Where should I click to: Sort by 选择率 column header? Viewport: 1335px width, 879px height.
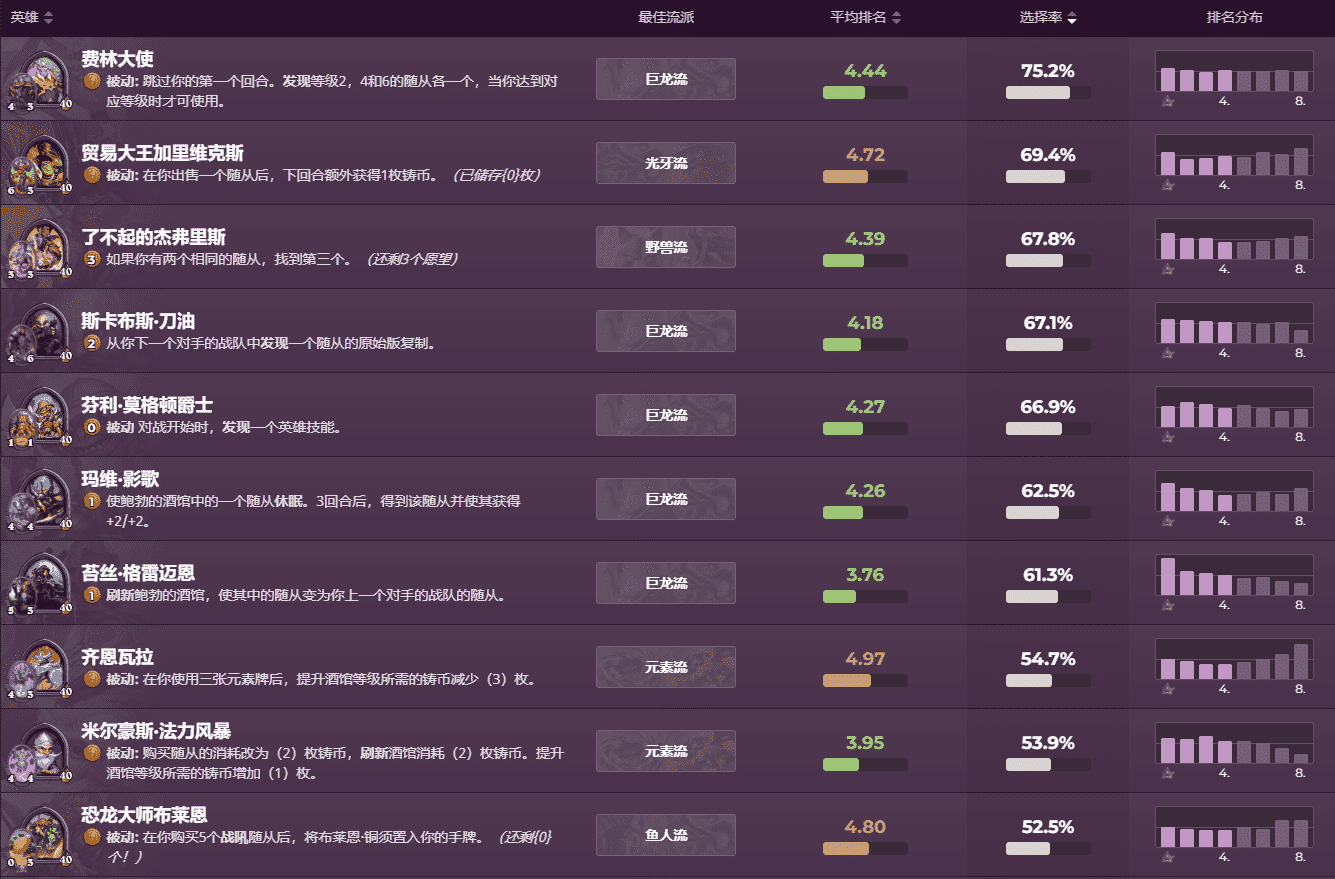click(x=1048, y=17)
